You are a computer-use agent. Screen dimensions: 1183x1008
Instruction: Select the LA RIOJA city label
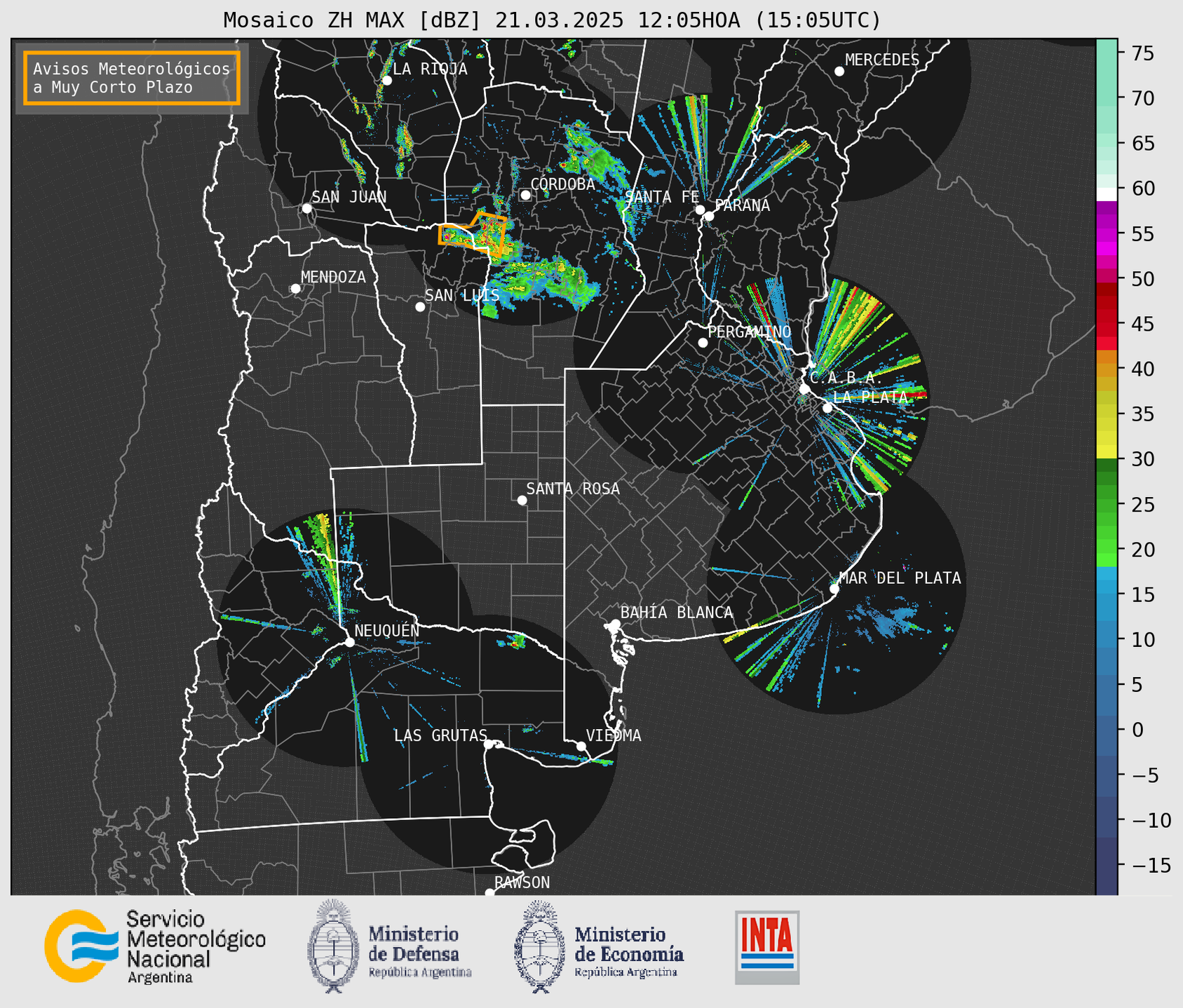tap(430, 69)
